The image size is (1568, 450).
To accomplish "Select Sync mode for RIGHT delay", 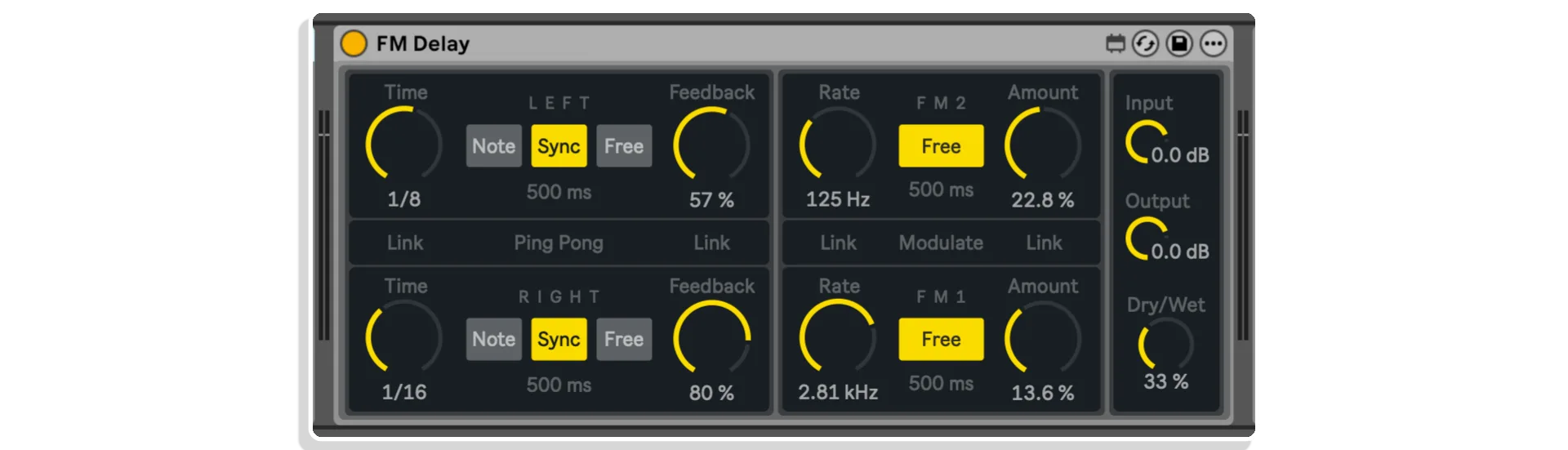I will click(x=559, y=339).
